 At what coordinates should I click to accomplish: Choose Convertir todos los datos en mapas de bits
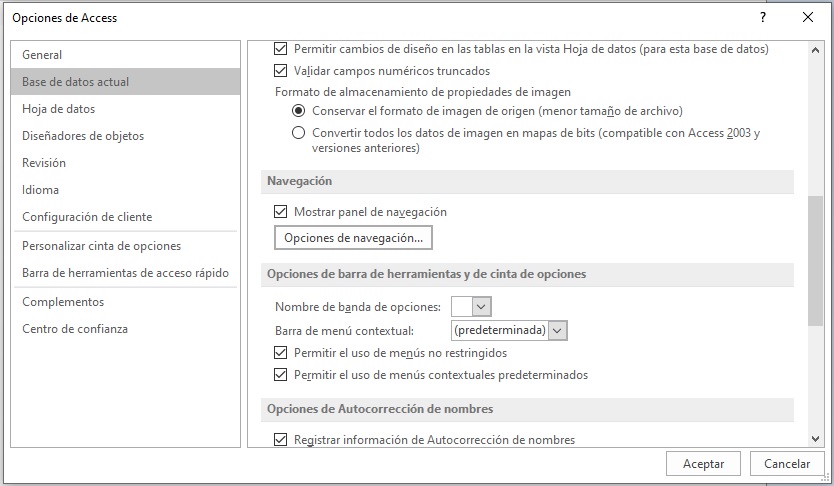click(x=298, y=133)
